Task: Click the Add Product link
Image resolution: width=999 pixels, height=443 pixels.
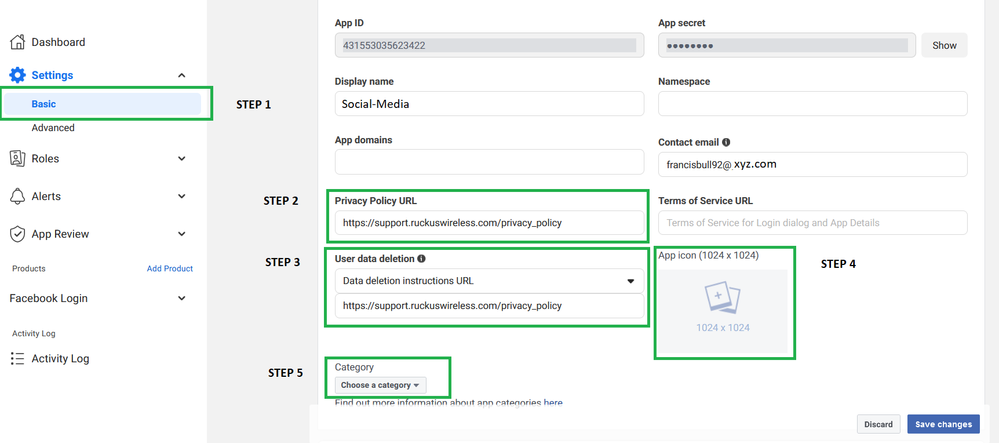Action: pos(169,268)
